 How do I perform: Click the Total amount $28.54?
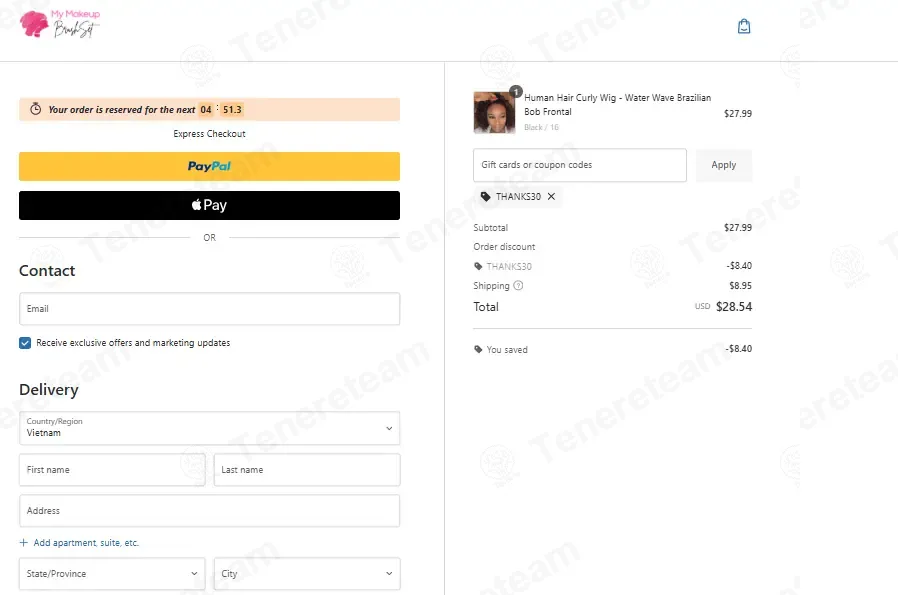pyautogui.click(x=734, y=306)
